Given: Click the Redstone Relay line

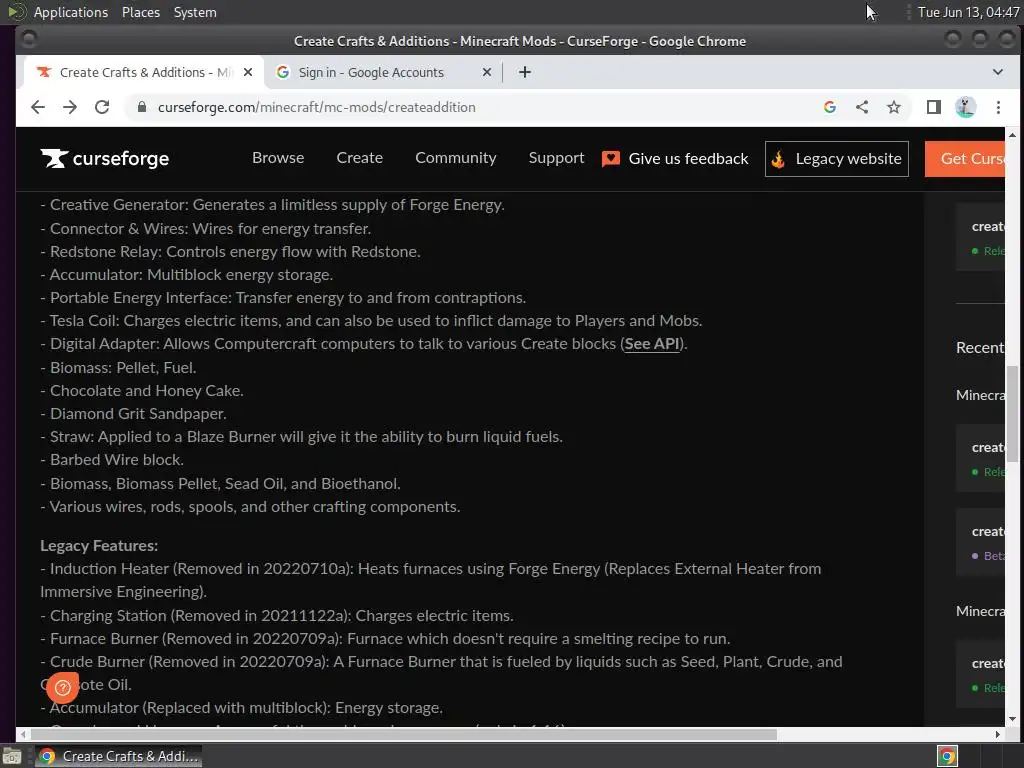Looking at the screenshot, I should pos(231,251).
